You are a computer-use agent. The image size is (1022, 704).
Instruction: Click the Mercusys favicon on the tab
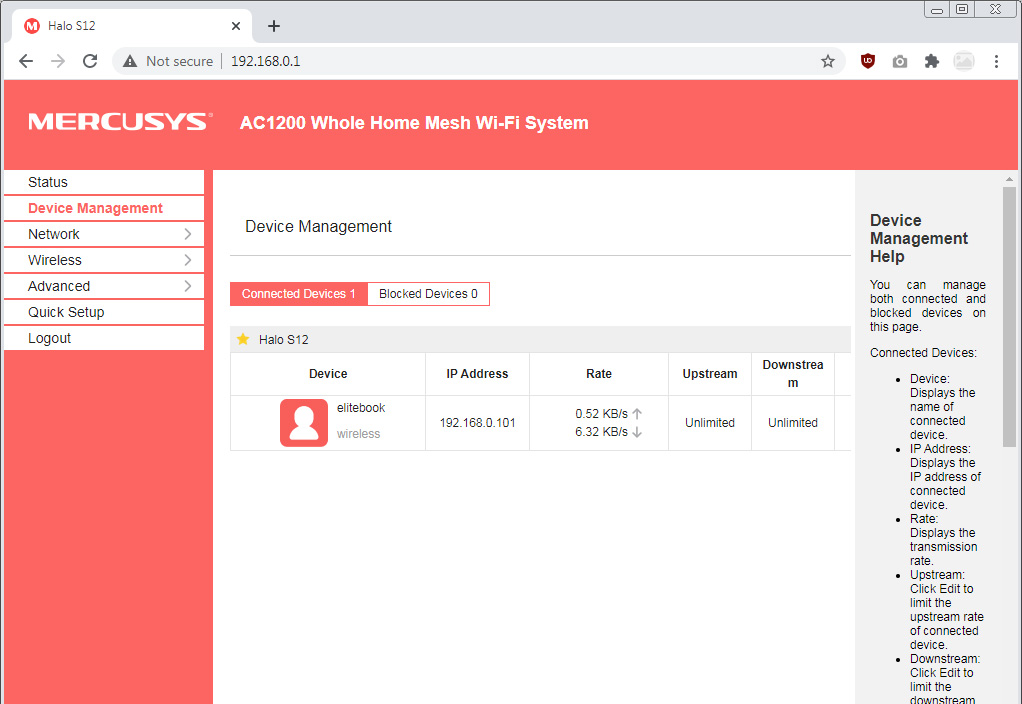point(31,26)
